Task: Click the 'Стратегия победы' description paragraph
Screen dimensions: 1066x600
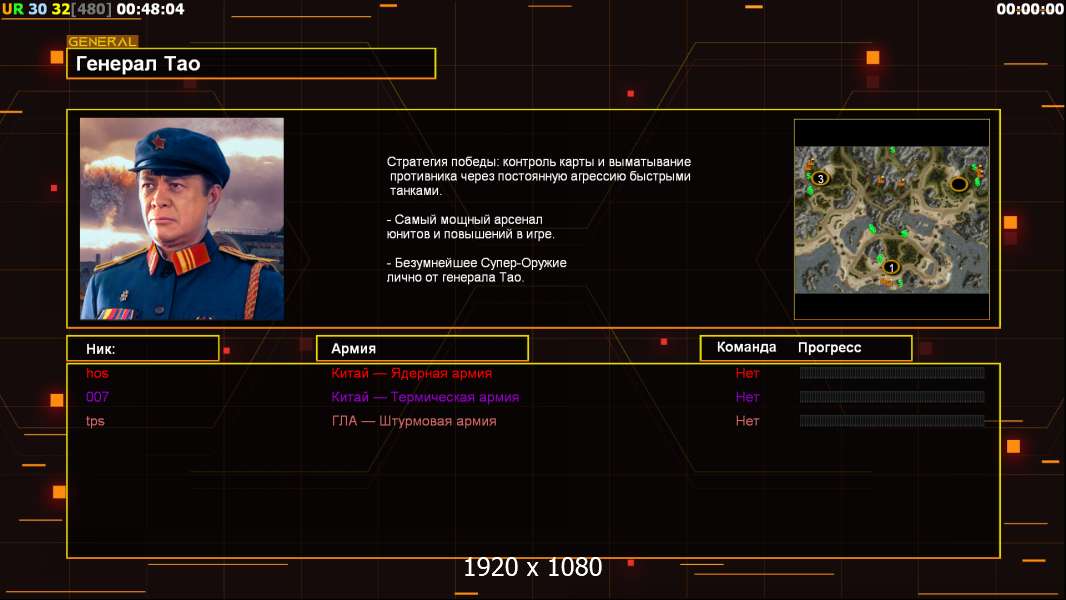Action: [x=538, y=176]
